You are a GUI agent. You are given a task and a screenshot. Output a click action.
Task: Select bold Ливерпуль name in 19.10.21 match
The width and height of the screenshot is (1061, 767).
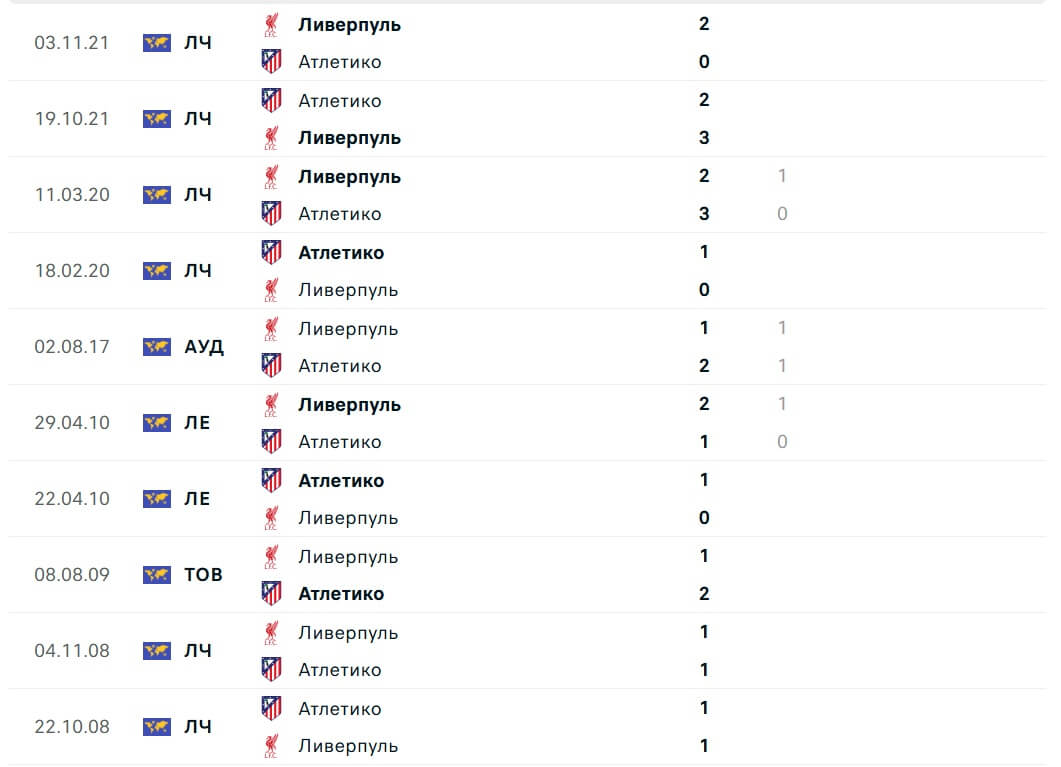coord(350,139)
